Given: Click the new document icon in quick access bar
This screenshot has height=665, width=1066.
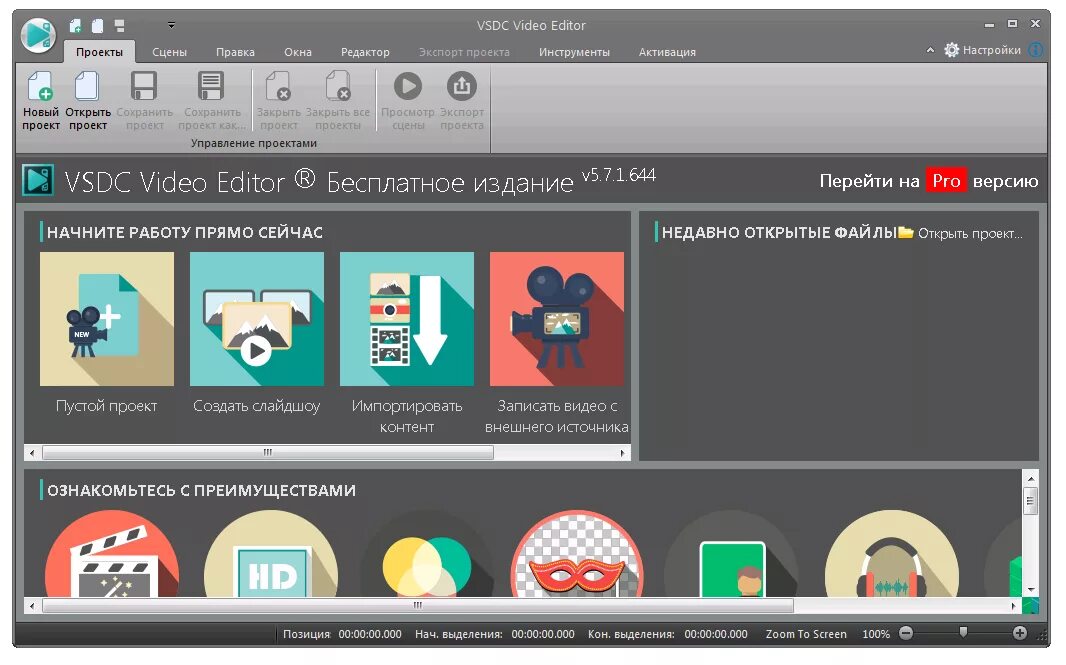Looking at the screenshot, I should (75, 26).
